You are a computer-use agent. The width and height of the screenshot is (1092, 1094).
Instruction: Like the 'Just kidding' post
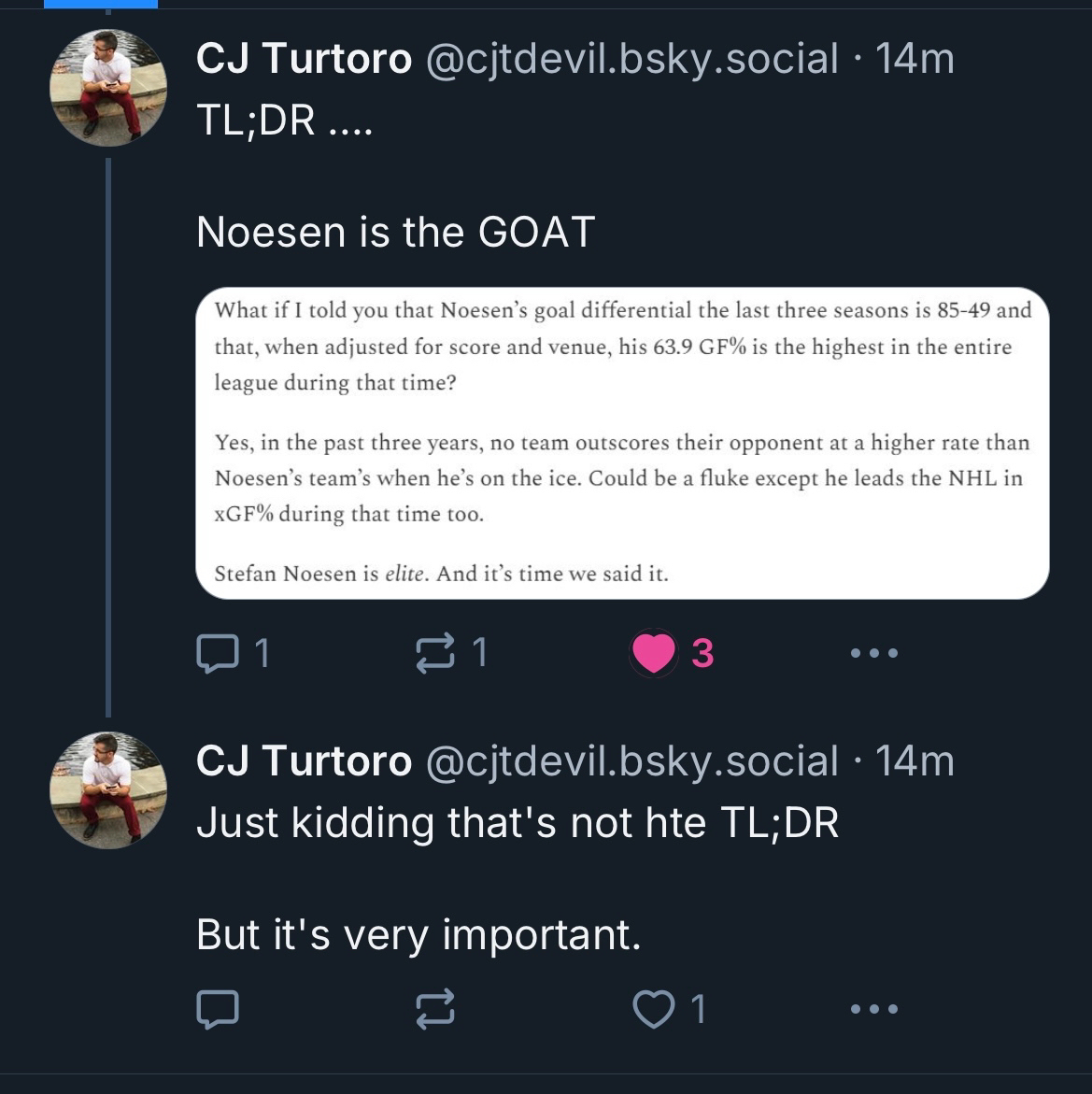click(654, 1009)
